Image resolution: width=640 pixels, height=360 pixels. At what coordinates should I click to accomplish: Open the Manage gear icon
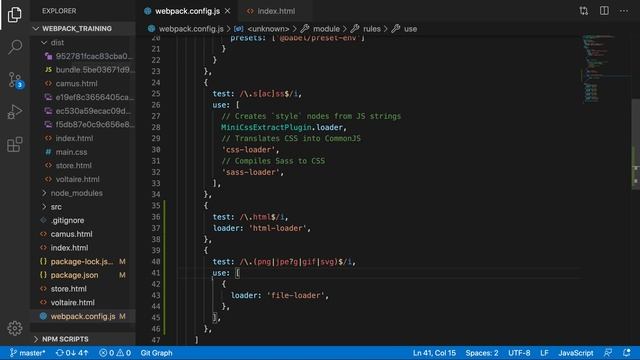pyautogui.click(x=15, y=328)
